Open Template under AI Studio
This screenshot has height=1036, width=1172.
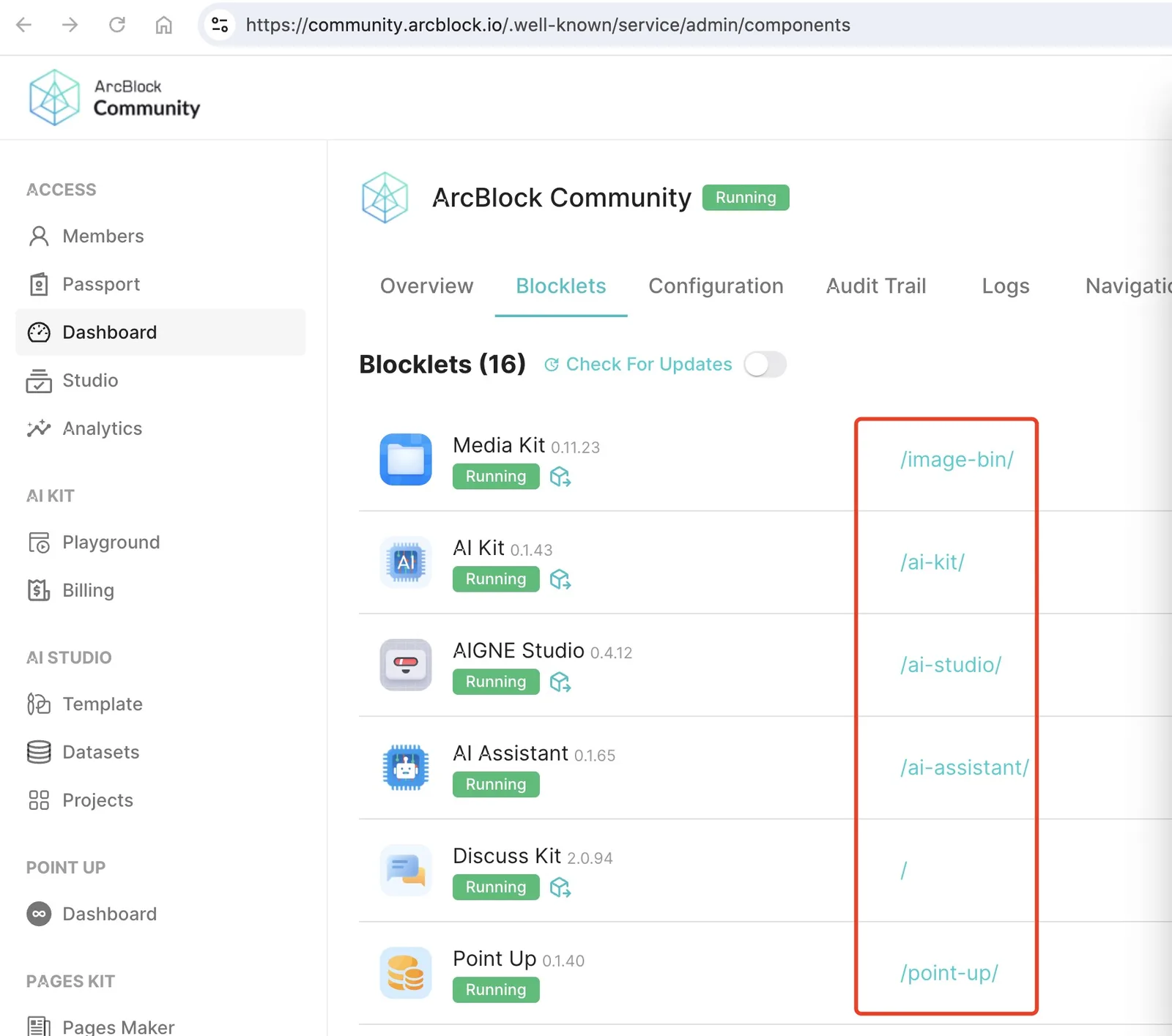[x=160, y=704]
